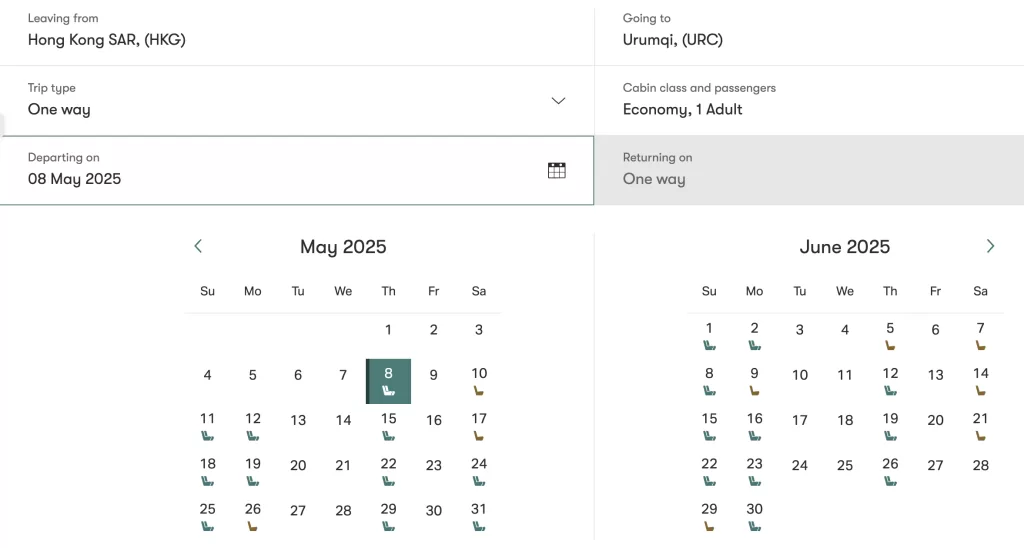Pick June 23 as the date
This screenshot has width=1024, height=548.
coord(754,472)
